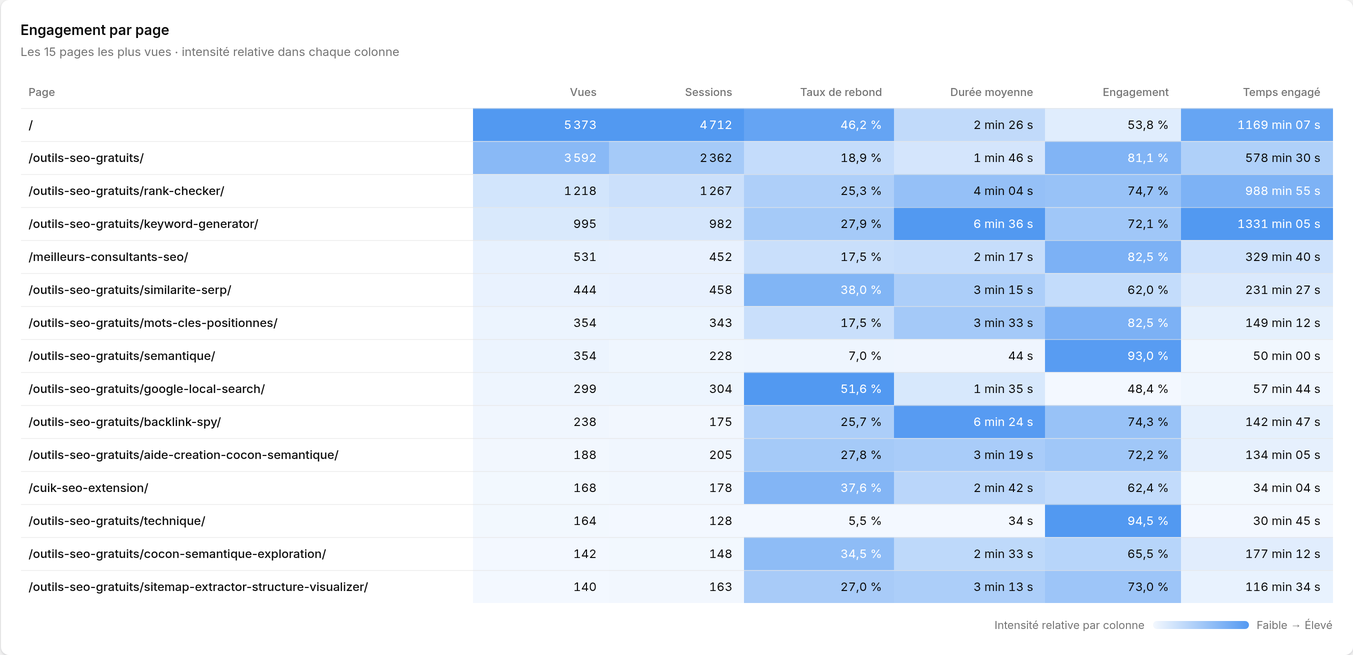1353x655 pixels.
Task: Click the Faible → Élevé legend label
Action: (x=1294, y=625)
